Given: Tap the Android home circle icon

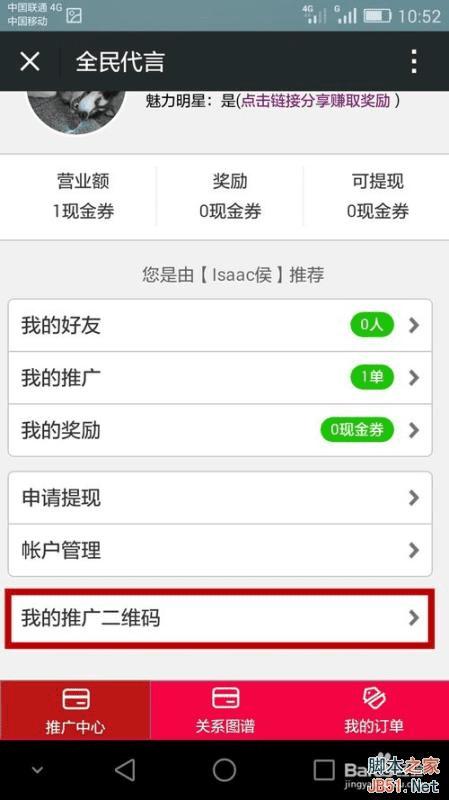Looking at the screenshot, I should point(224,769).
